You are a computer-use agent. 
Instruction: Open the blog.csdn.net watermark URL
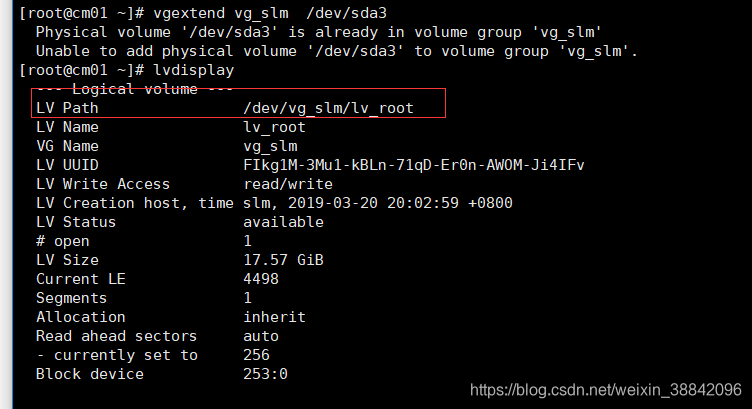pos(606,390)
